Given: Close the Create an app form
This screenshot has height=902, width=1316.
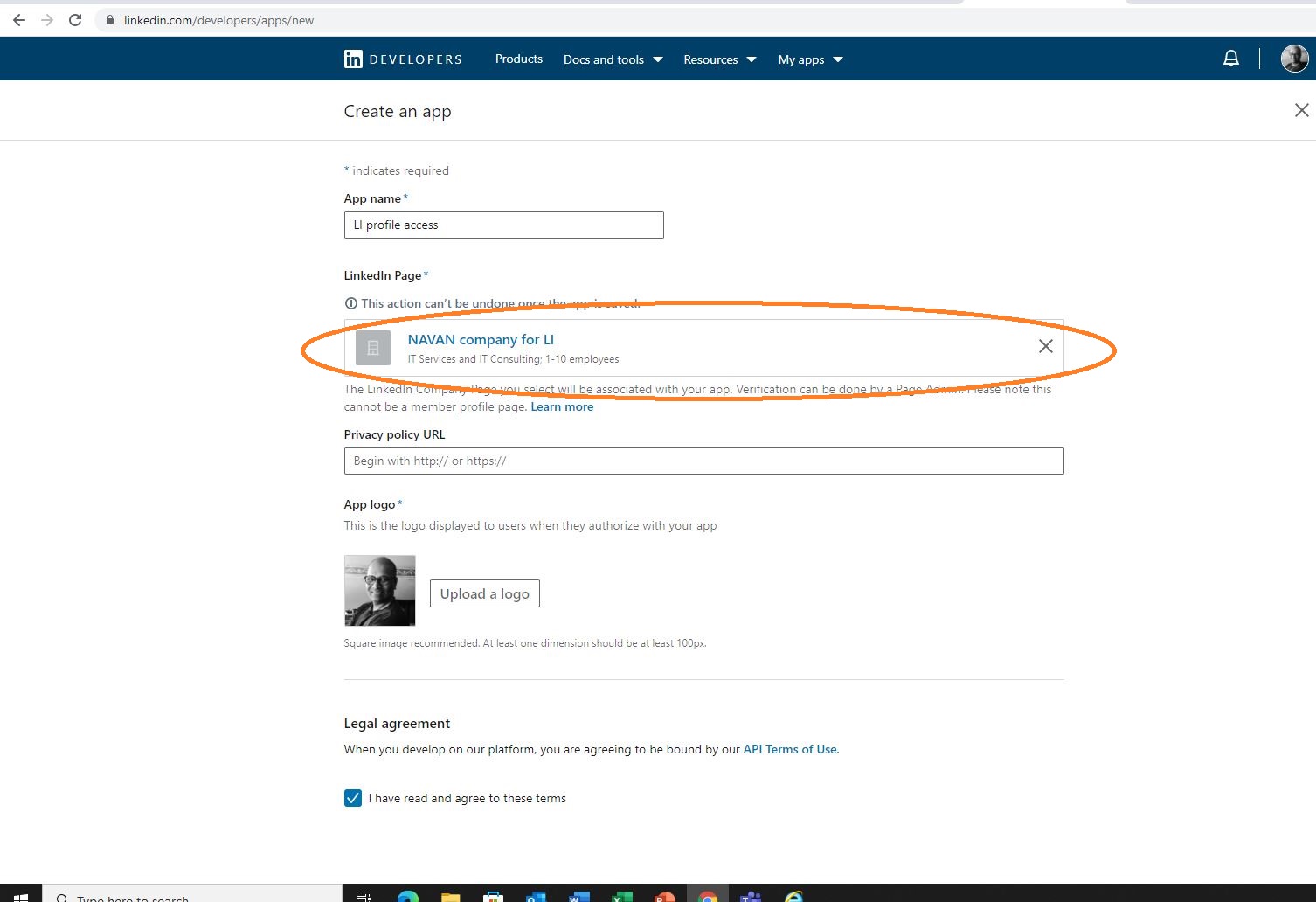Looking at the screenshot, I should coord(1301,110).
